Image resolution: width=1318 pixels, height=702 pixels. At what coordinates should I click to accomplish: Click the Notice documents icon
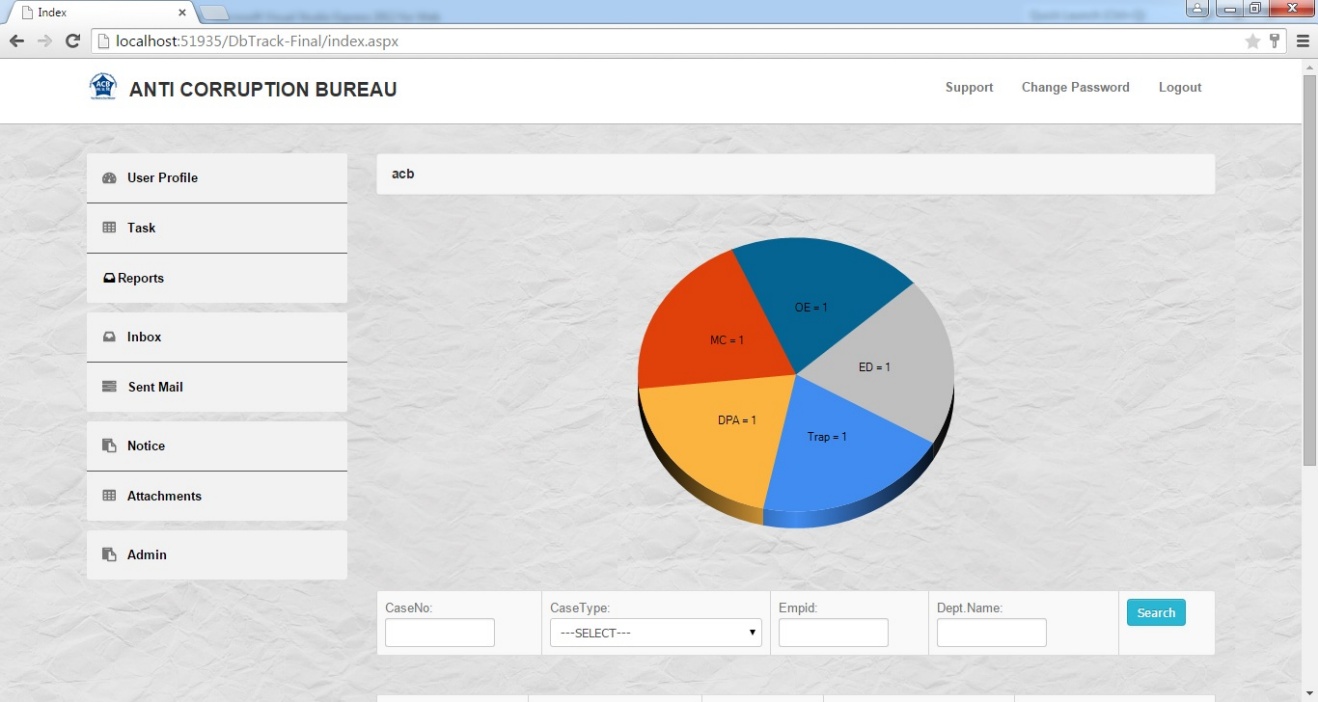point(110,446)
